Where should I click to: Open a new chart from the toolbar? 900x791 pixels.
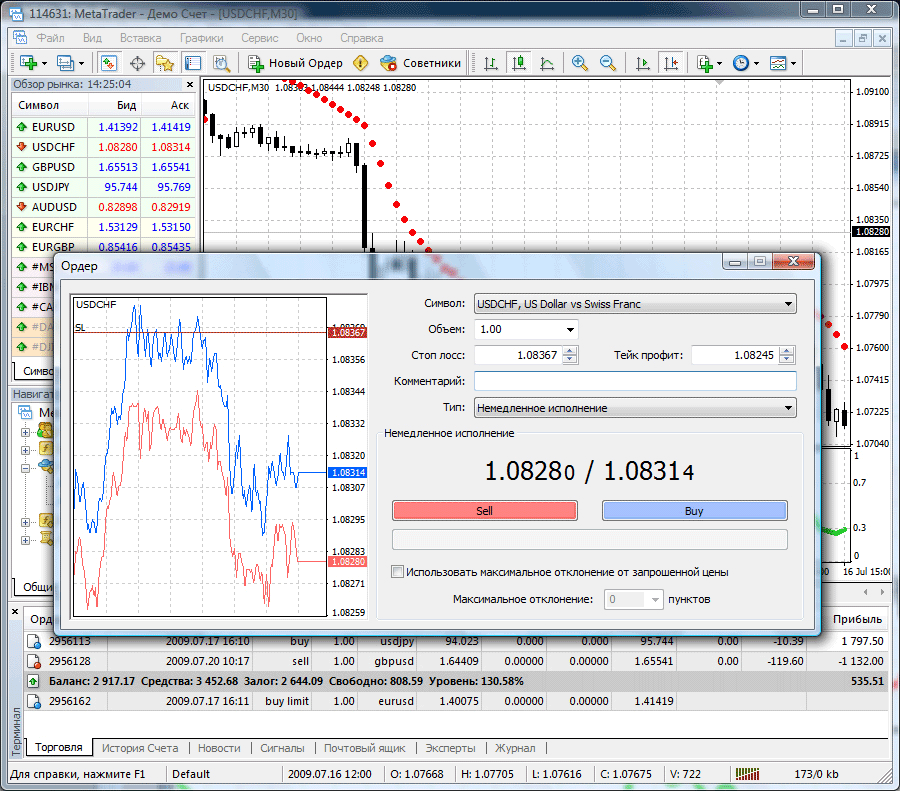click(28, 63)
